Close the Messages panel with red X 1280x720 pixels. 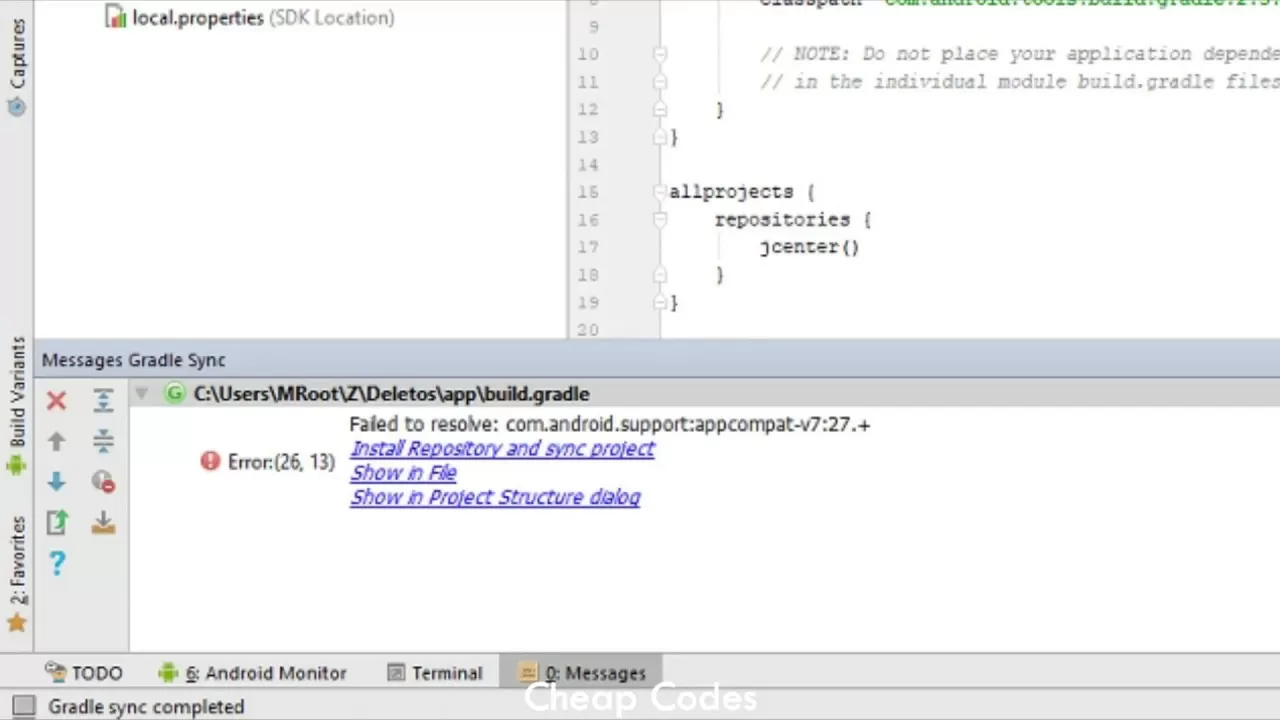coord(56,401)
